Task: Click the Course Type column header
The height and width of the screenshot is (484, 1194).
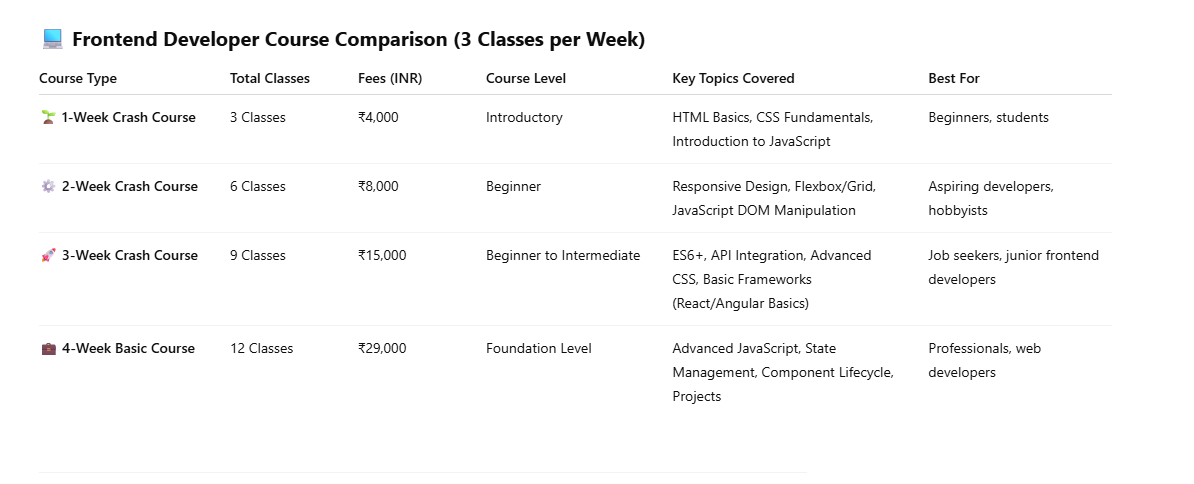Action: [78, 78]
